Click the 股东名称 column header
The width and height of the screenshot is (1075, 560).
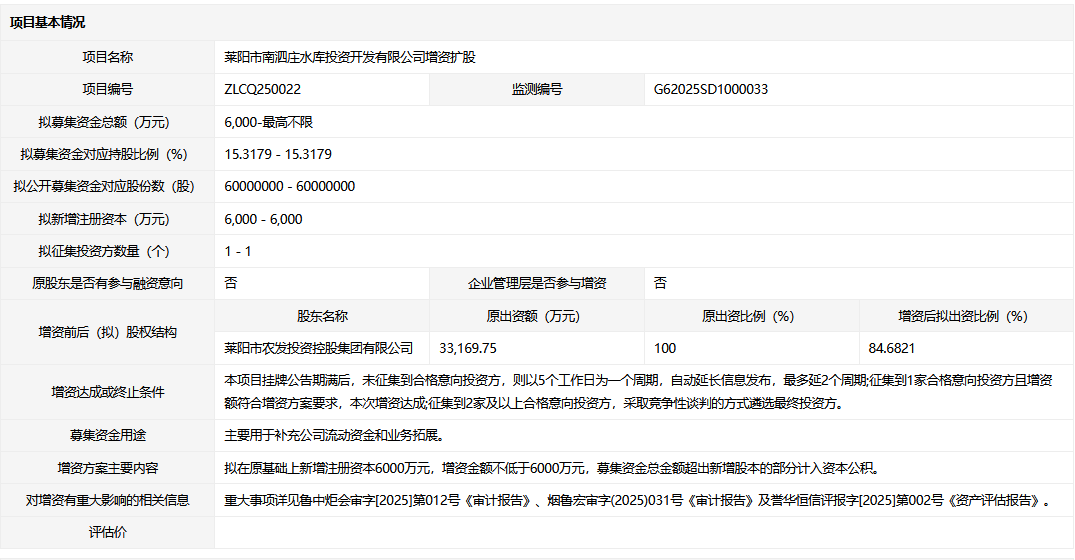pos(322,316)
